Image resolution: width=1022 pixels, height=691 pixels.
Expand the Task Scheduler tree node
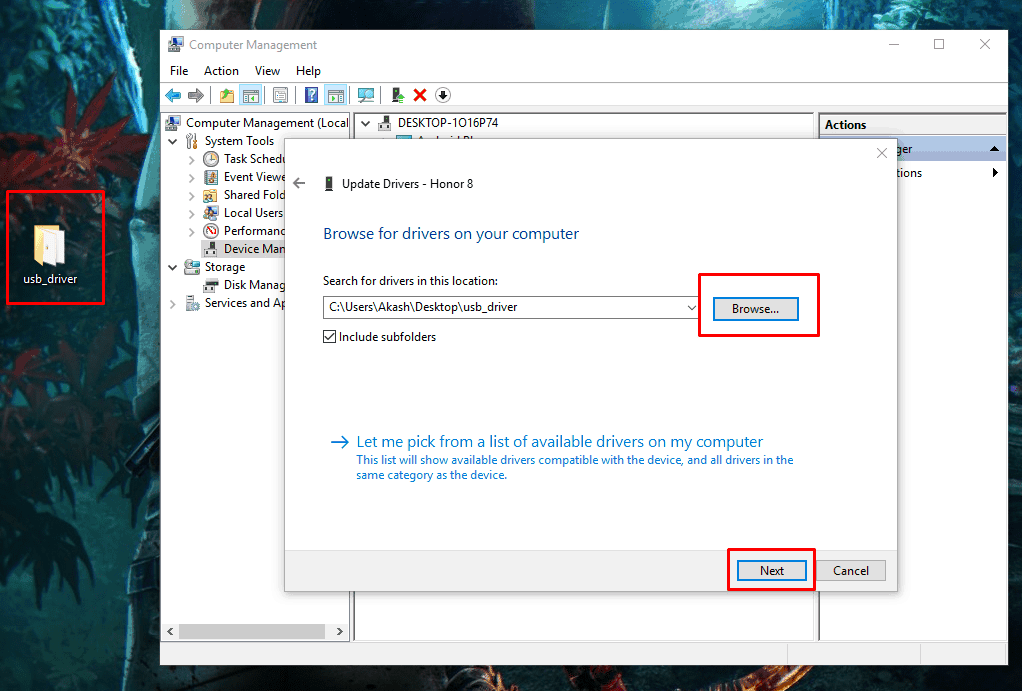pyautogui.click(x=192, y=159)
